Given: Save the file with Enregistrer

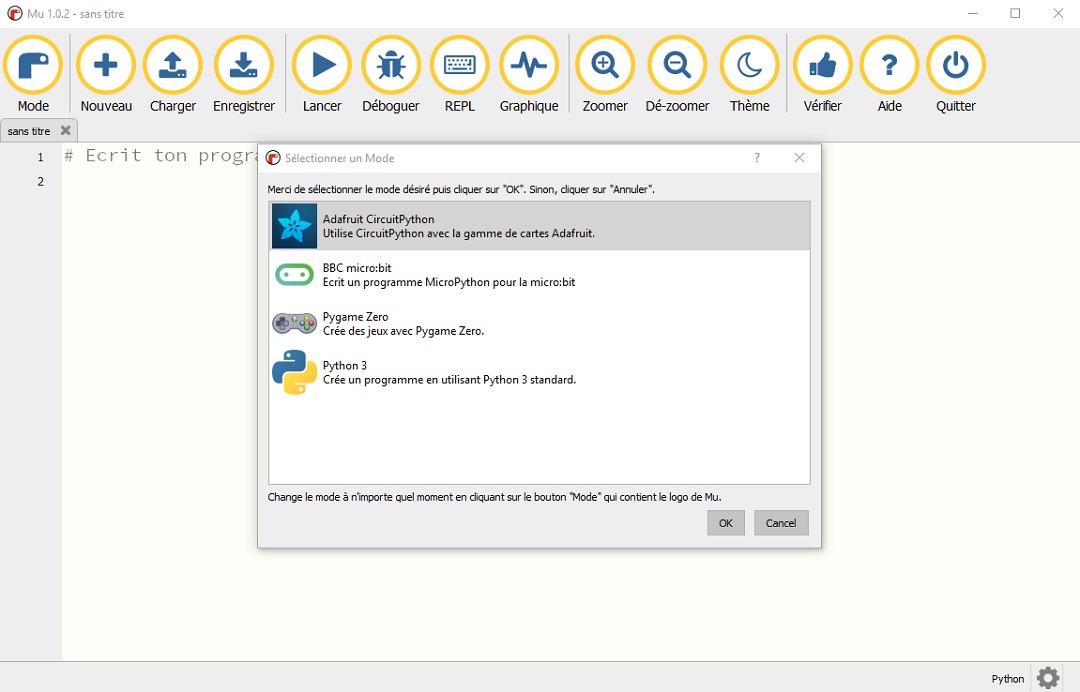Looking at the screenshot, I should coord(244,74).
